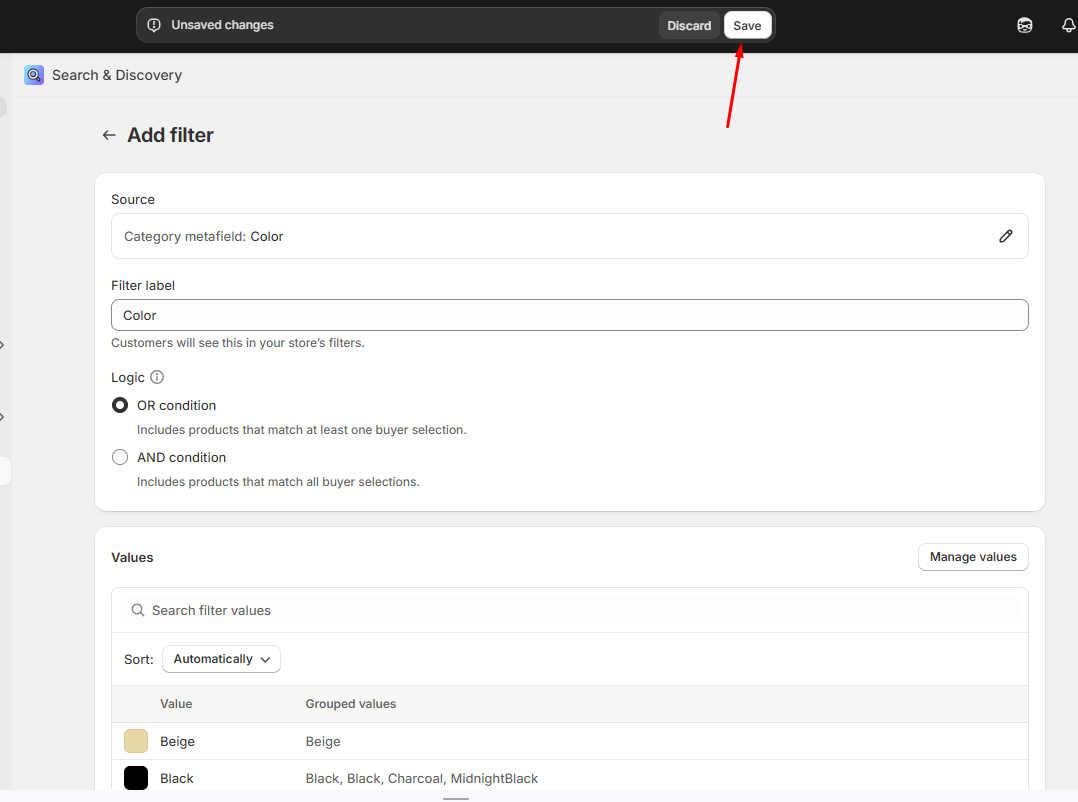Select the AND condition radio button

click(x=120, y=457)
